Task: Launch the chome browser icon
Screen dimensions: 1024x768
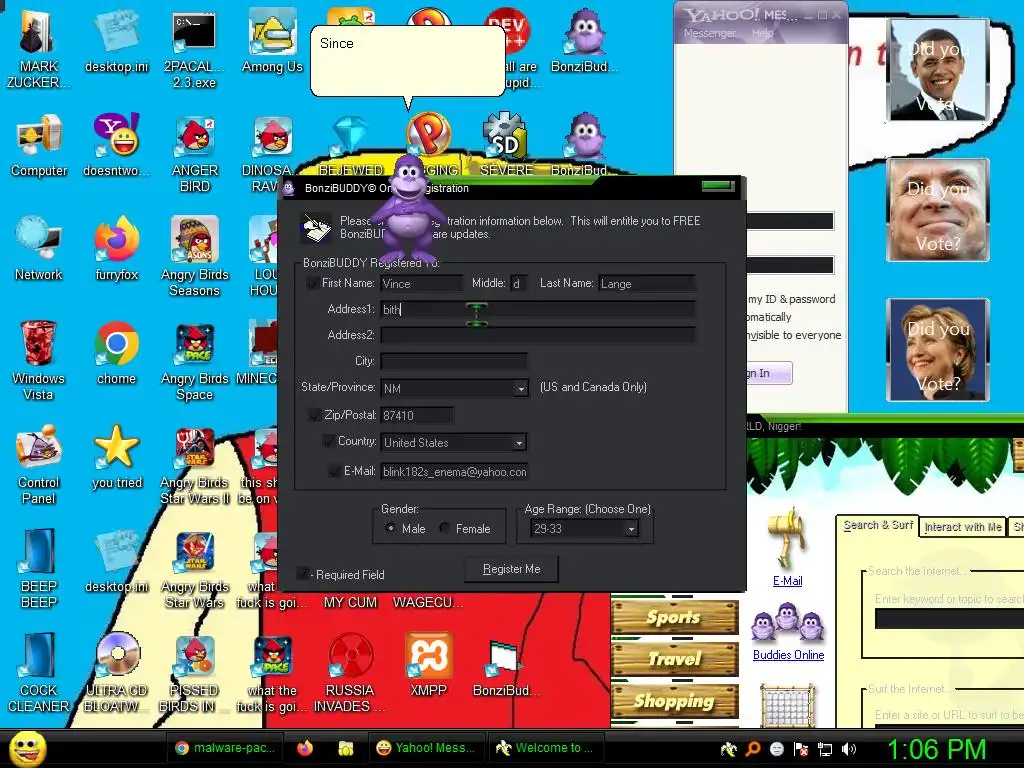Action: [x=116, y=353]
